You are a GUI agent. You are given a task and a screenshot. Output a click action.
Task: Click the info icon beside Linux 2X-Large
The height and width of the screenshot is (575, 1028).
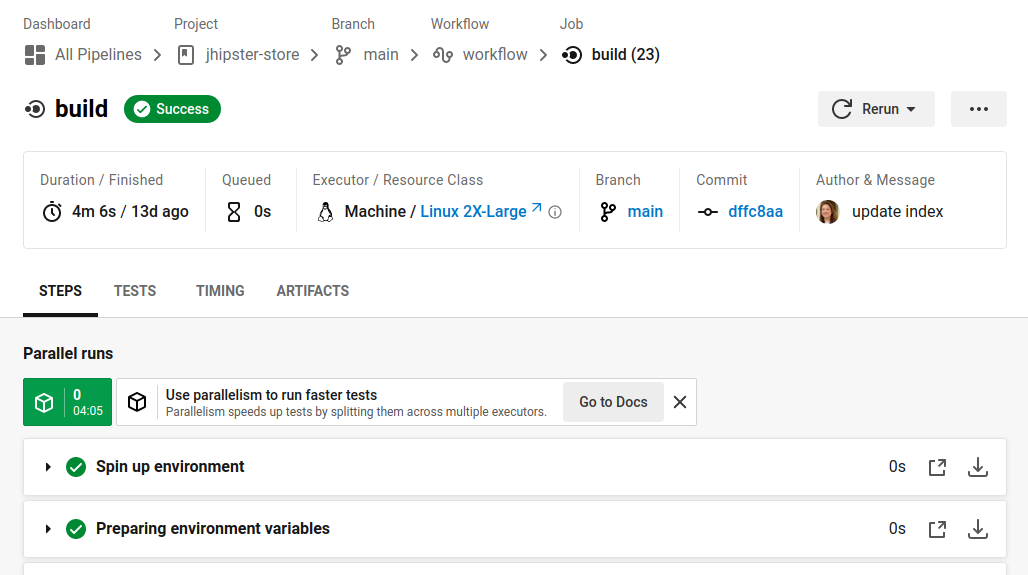point(555,212)
